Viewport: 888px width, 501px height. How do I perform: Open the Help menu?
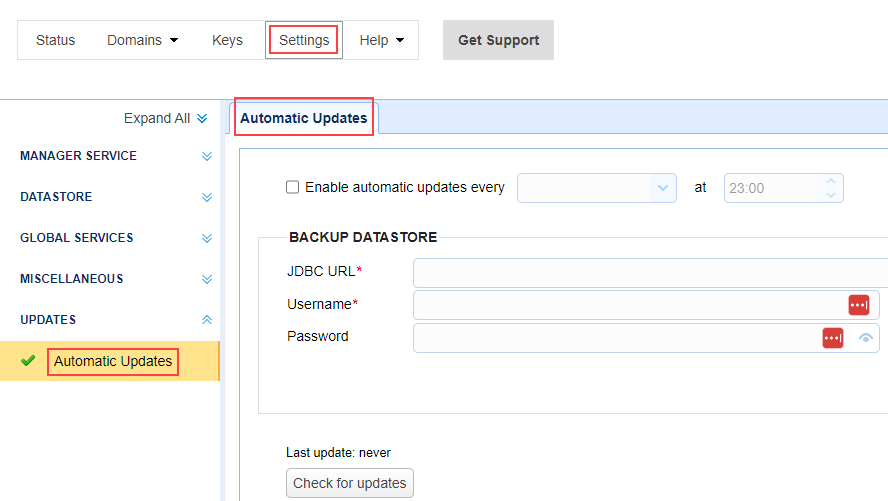[381, 40]
